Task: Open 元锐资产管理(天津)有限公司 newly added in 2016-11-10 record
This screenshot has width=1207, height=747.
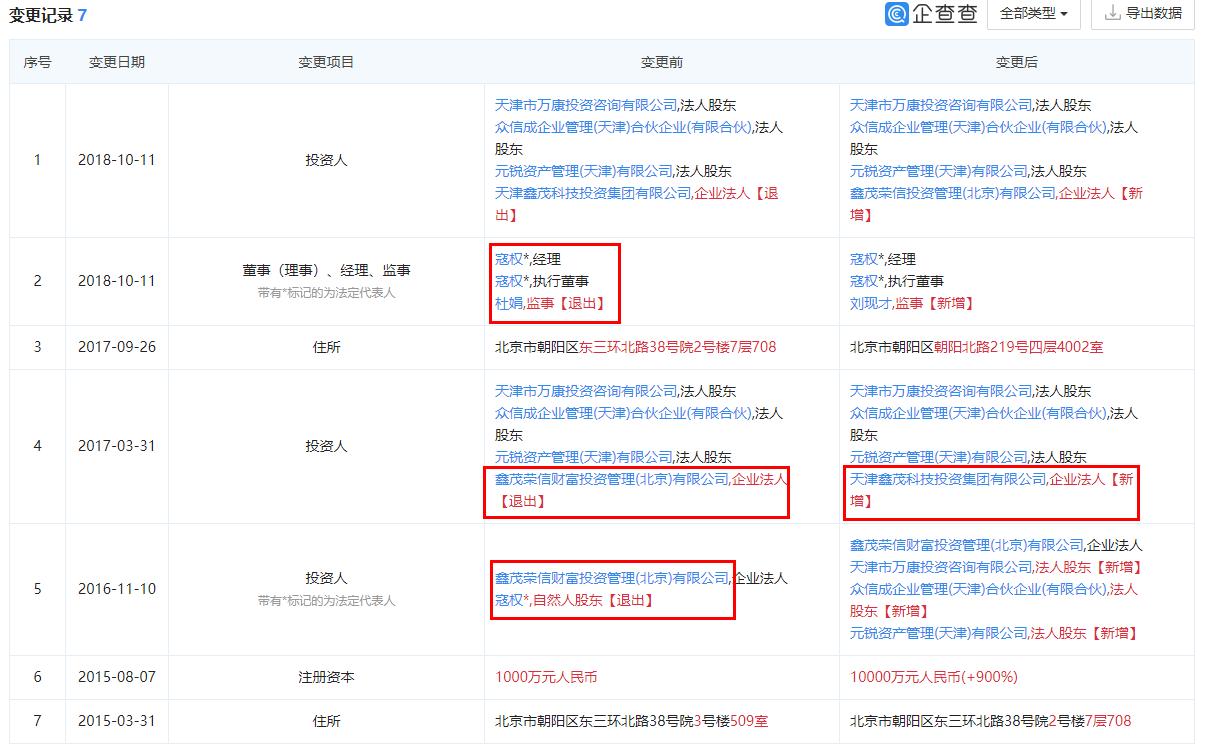Action: point(939,633)
